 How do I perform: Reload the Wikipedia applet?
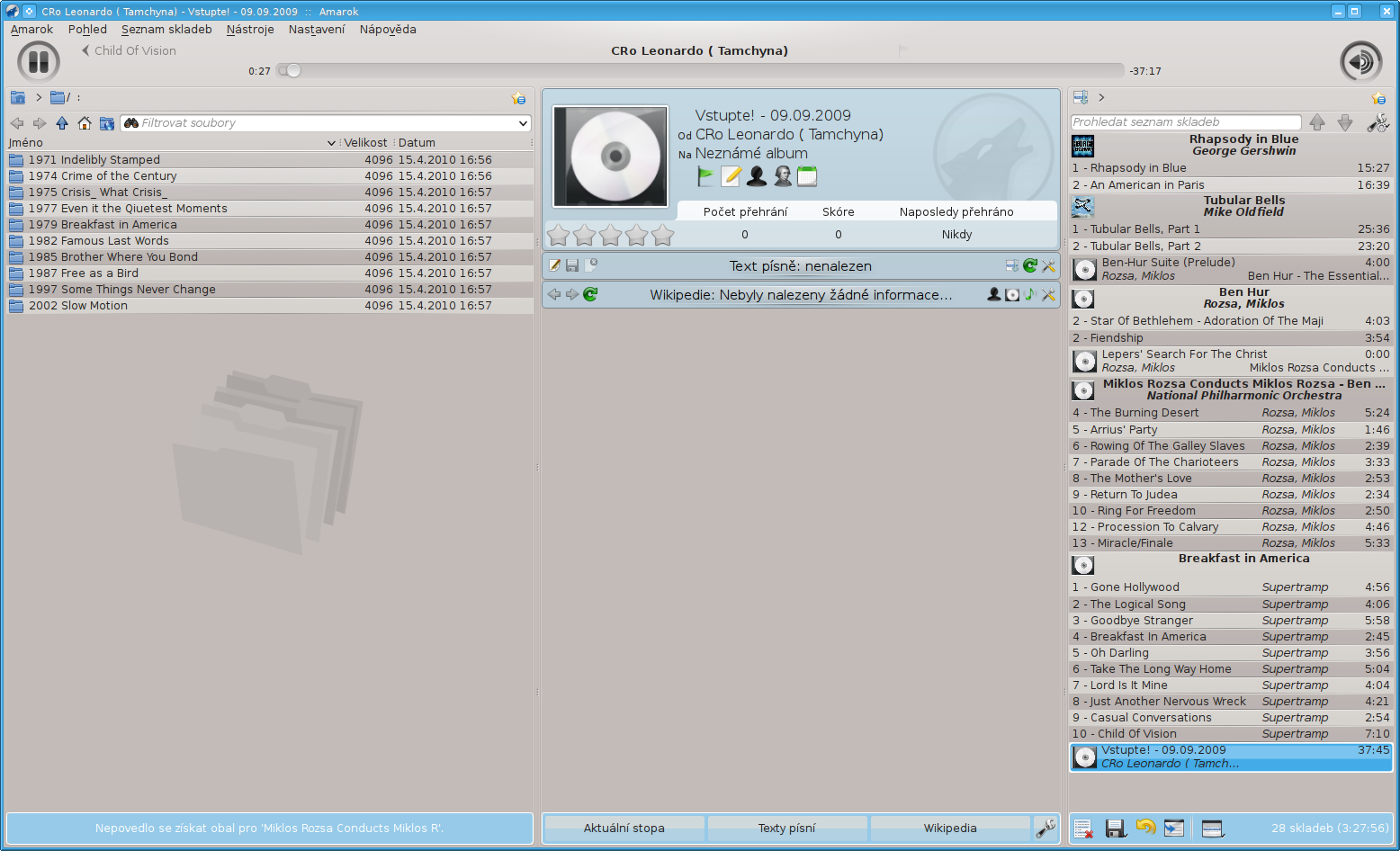tap(590, 294)
